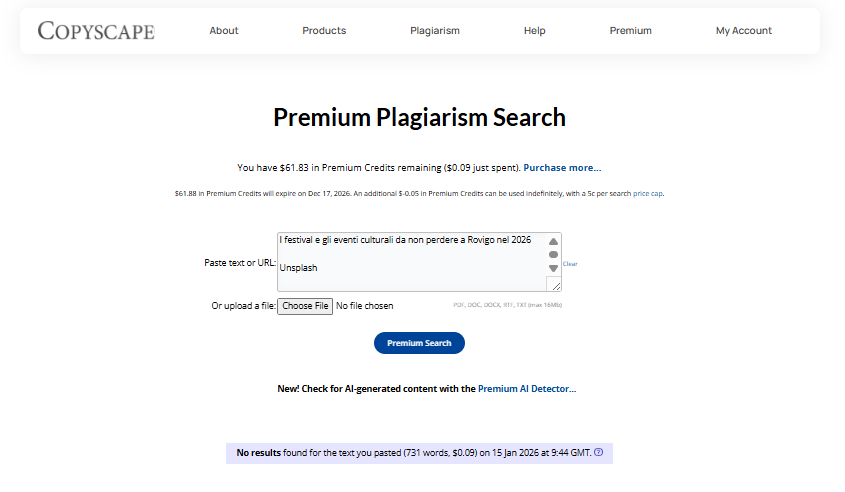Click the textarea resize handle corner

(x=556, y=286)
